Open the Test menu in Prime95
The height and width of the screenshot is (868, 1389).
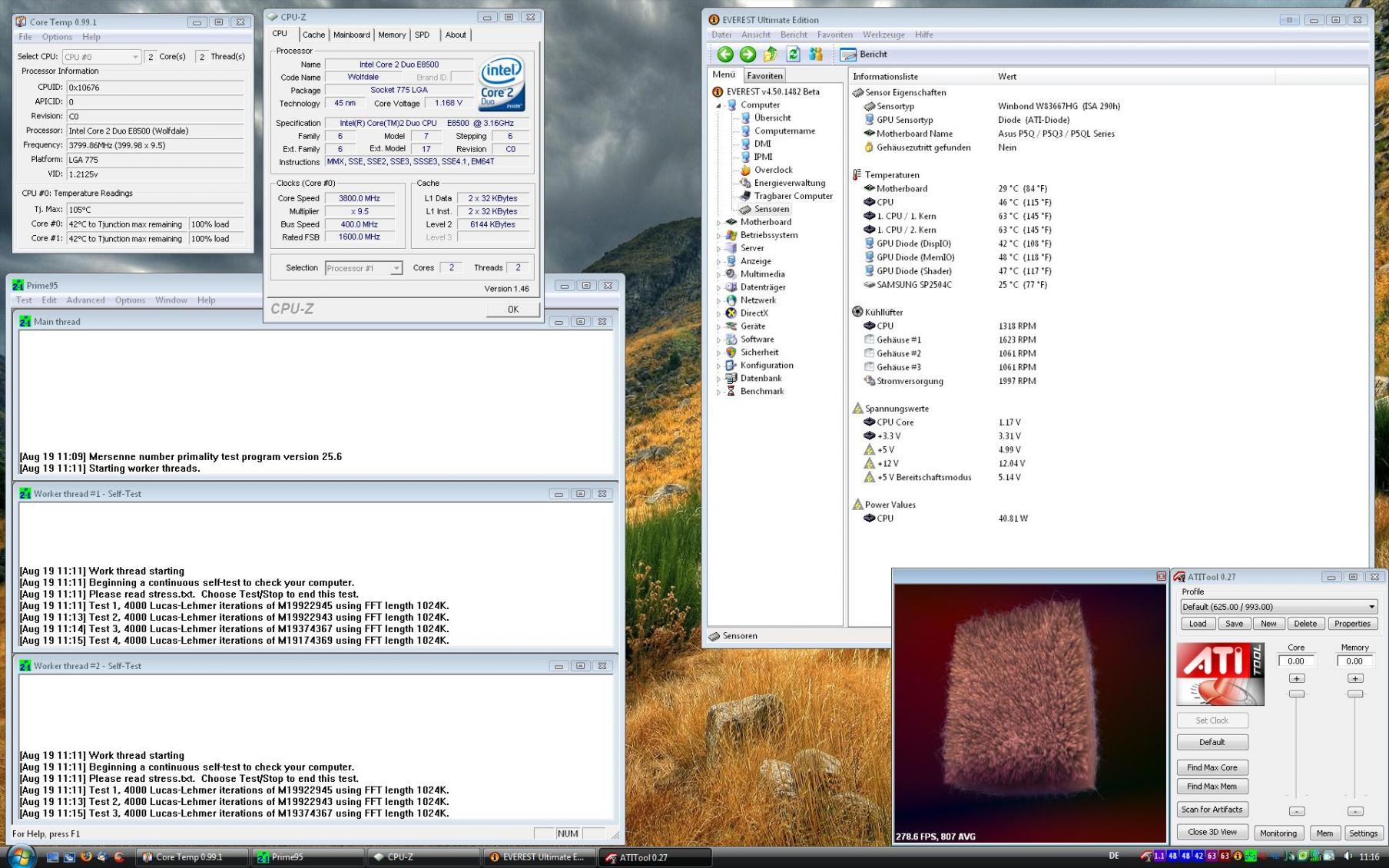click(24, 300)
